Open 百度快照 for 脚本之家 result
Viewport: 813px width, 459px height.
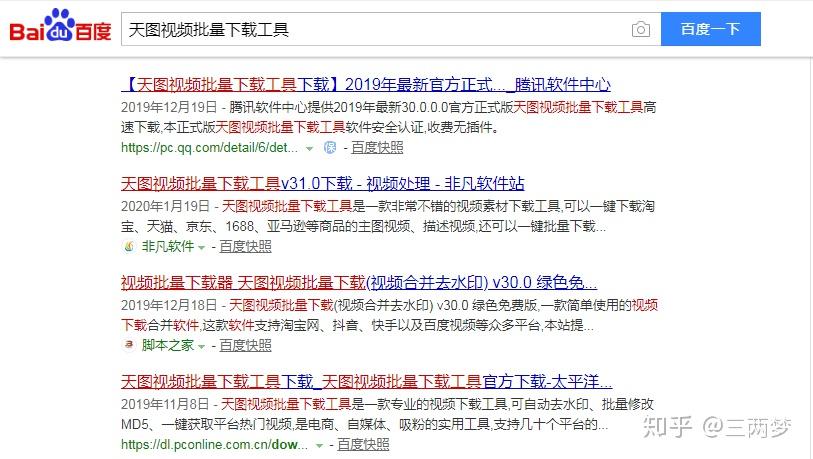[x=245, y=345]
